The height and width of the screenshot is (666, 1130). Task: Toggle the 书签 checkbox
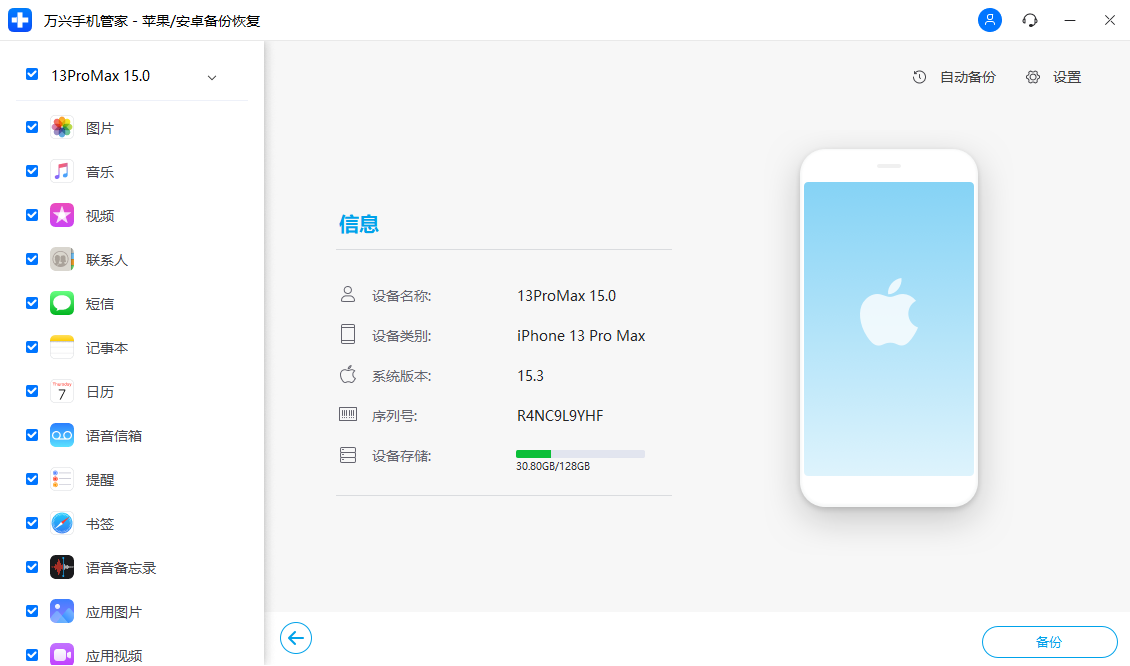pyautogui.click(x=32, y=523)
